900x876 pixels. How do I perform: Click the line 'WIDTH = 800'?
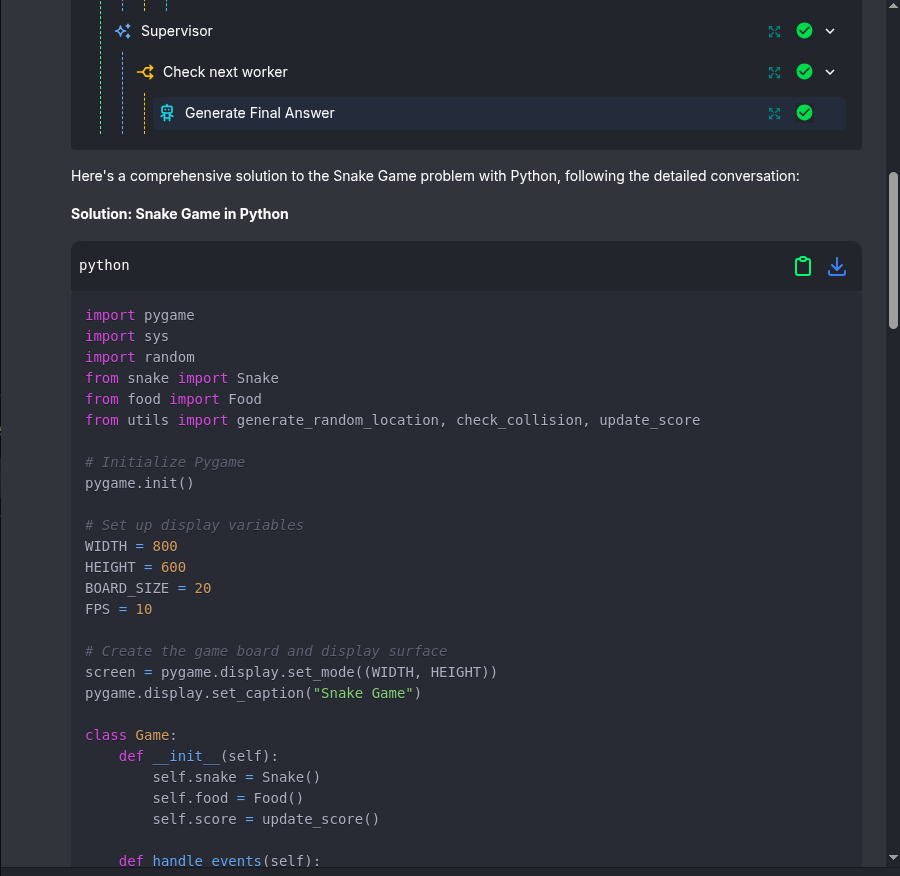(x=131, y=546)
